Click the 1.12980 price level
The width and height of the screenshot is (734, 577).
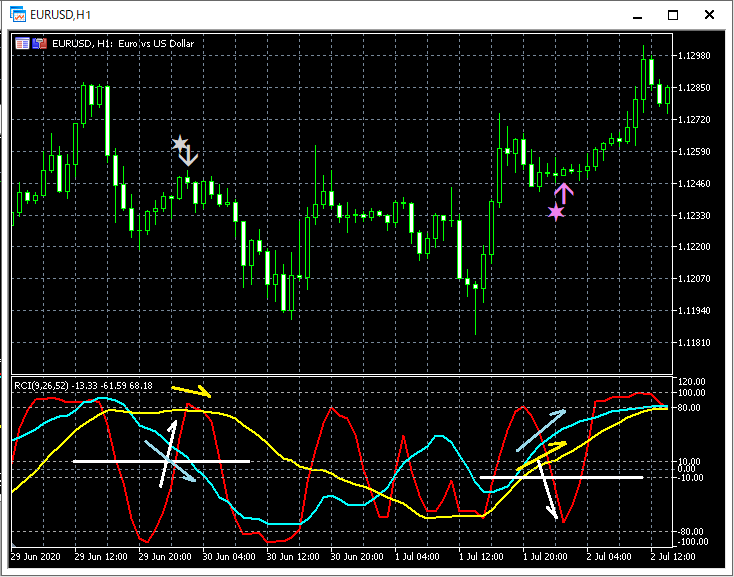pos(694,56)
